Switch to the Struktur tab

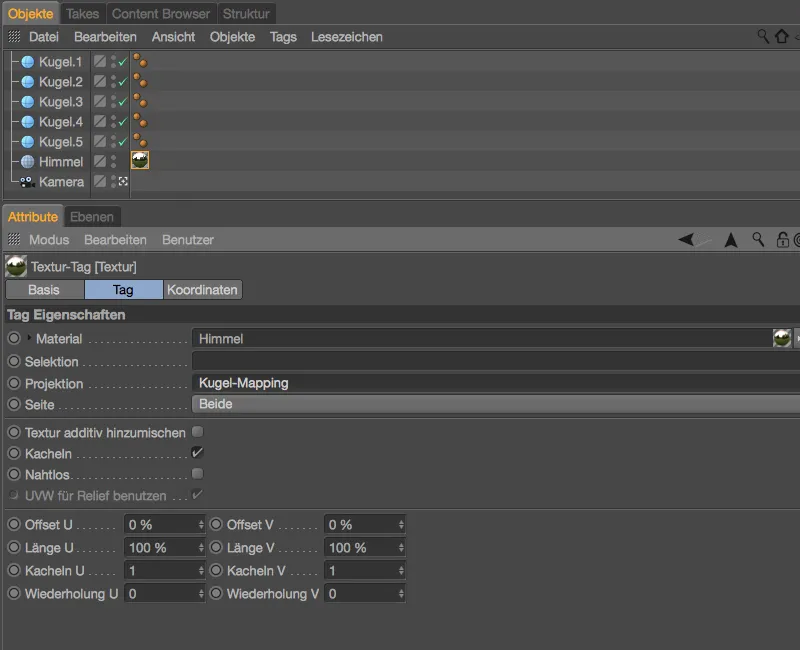point(246,14)
